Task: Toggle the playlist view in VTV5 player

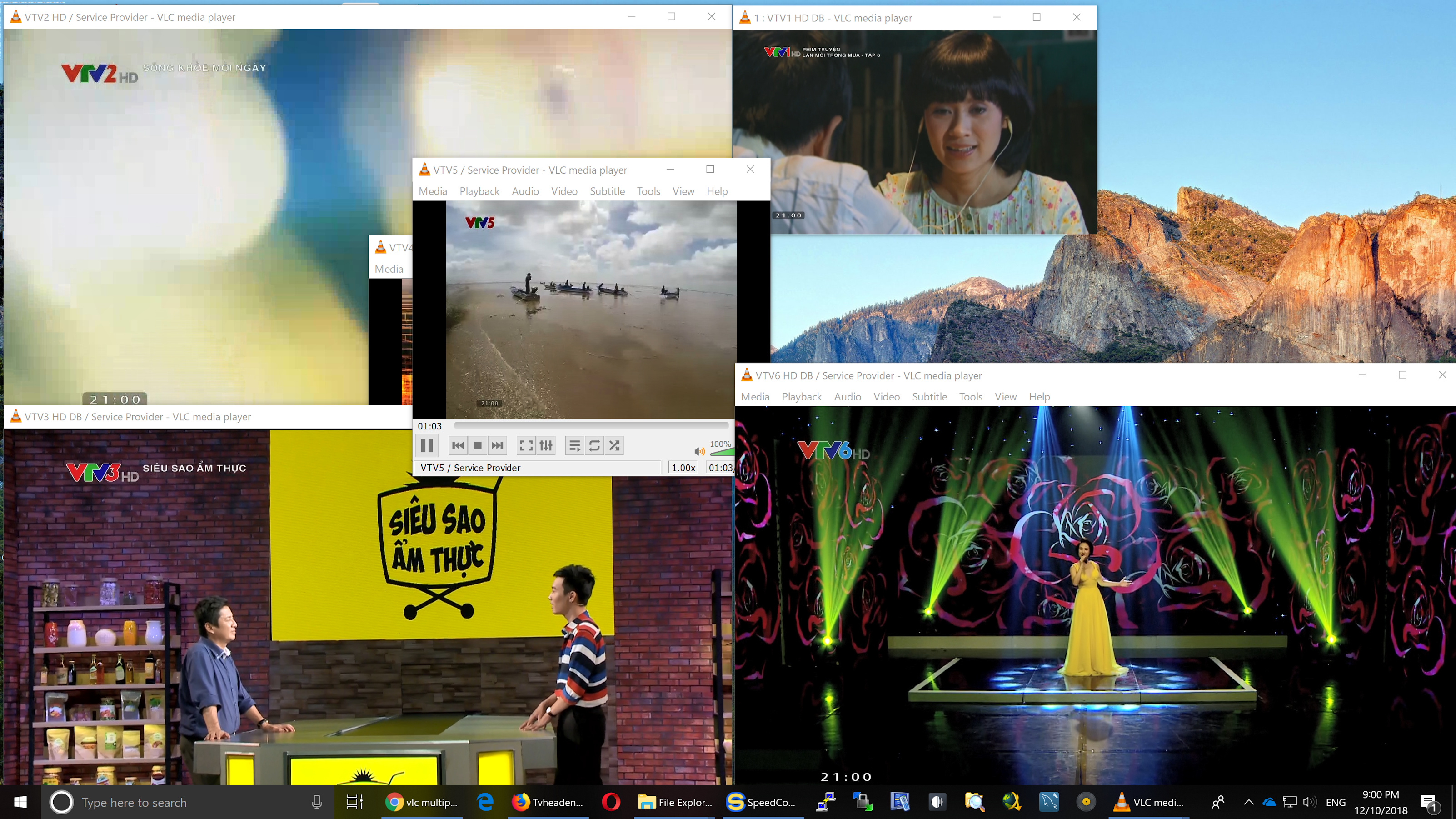Action: (574, 446)
